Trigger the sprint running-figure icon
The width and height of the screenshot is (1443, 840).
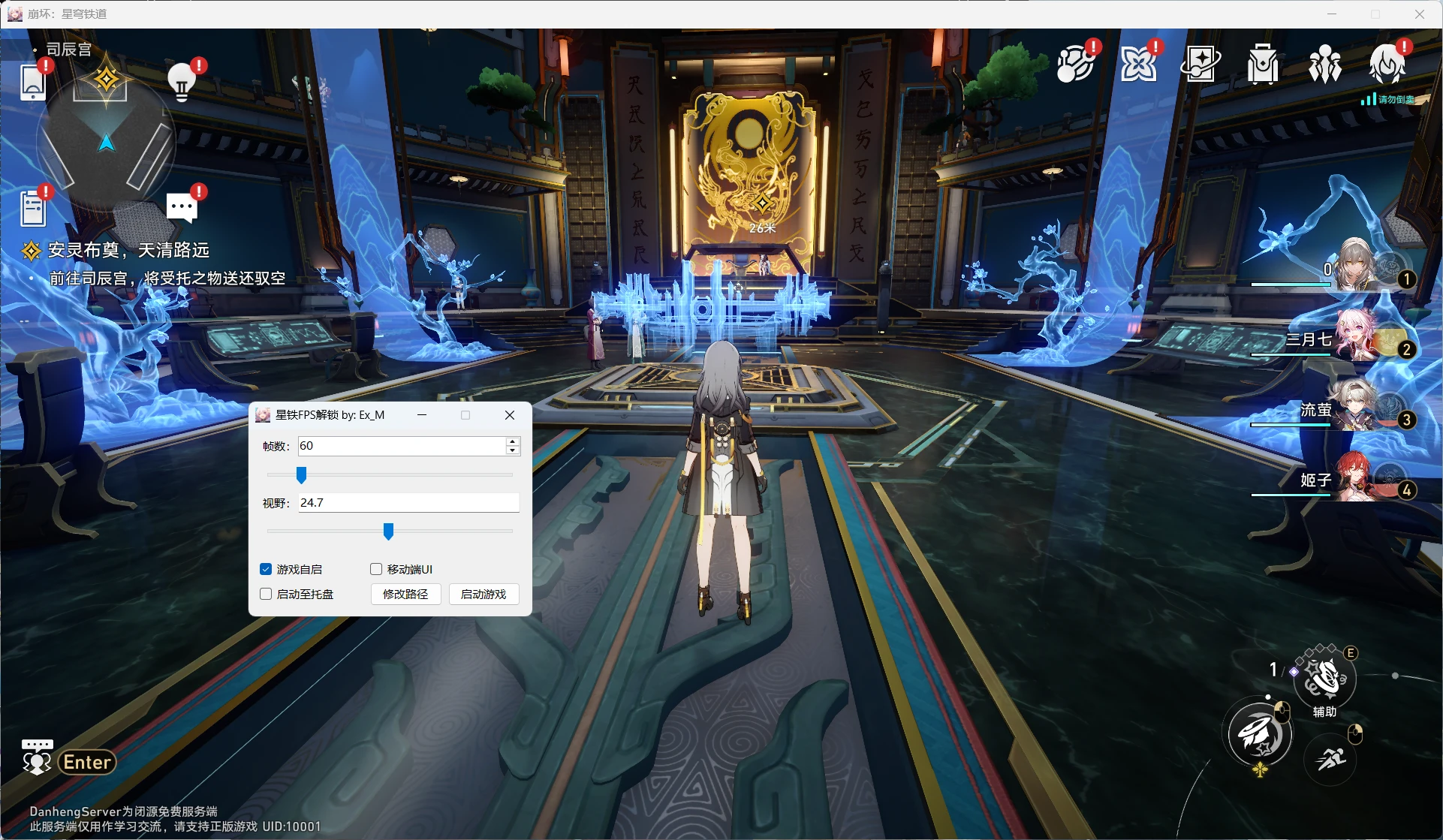tap(1330, 758)
